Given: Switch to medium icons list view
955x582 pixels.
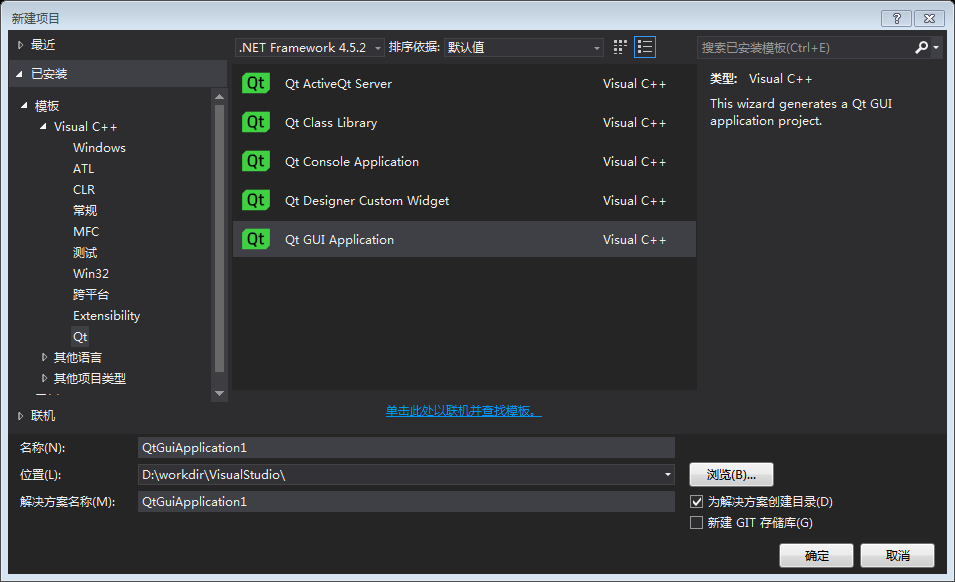Looking at the screenshot, I should click(x=645, y=47).
